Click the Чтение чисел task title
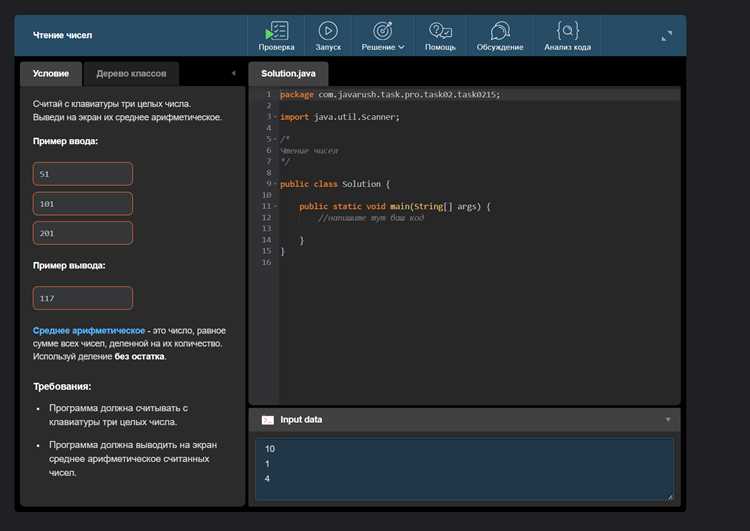Viewport: 750px width, 531px height. point(62,35)
